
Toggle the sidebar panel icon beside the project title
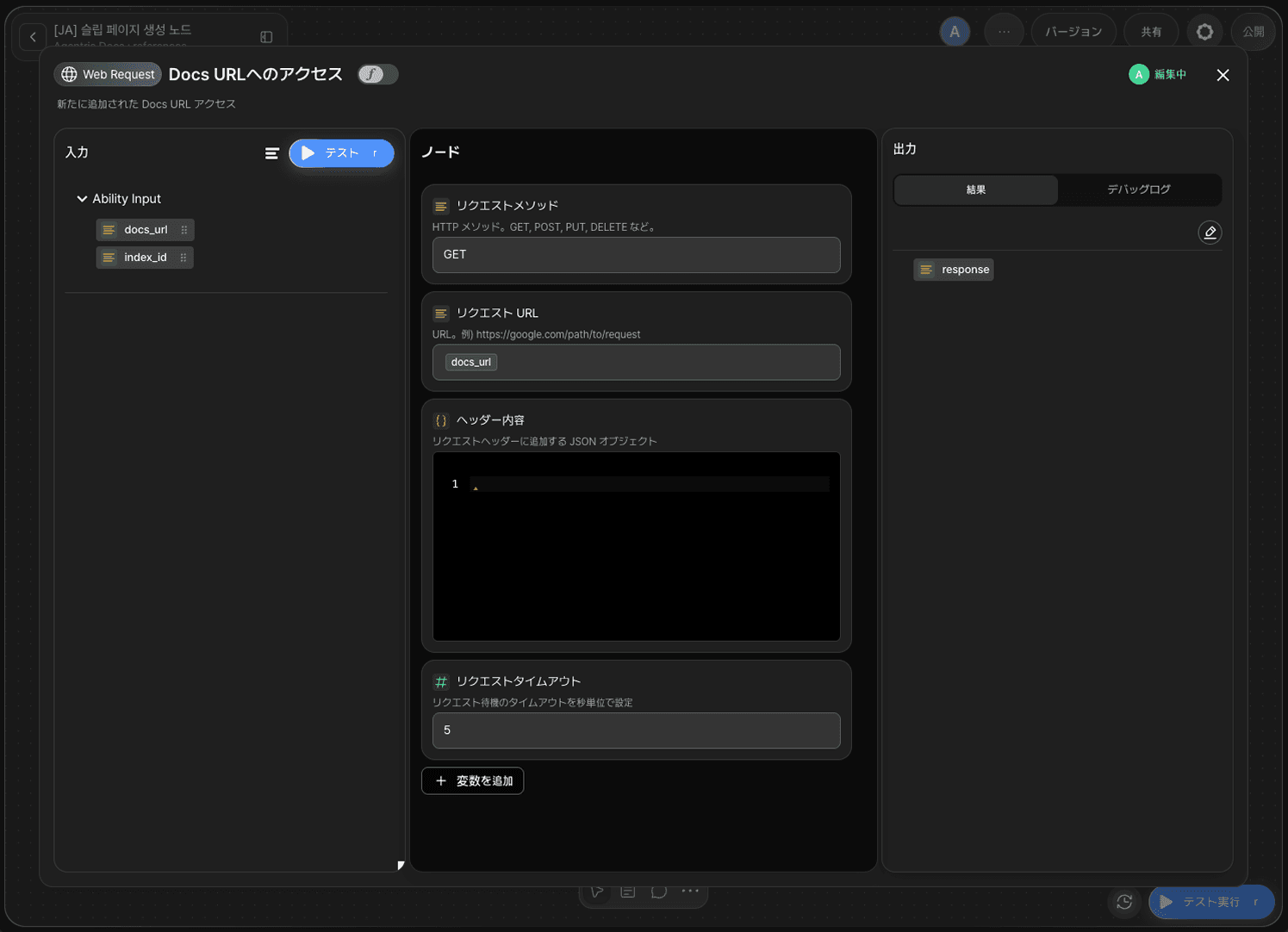point(266,37)
